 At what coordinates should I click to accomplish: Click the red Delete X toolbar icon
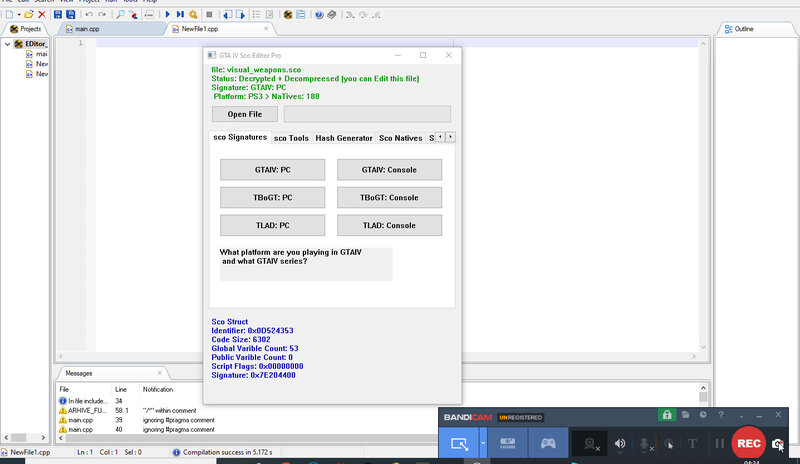[x=42, y=15]
